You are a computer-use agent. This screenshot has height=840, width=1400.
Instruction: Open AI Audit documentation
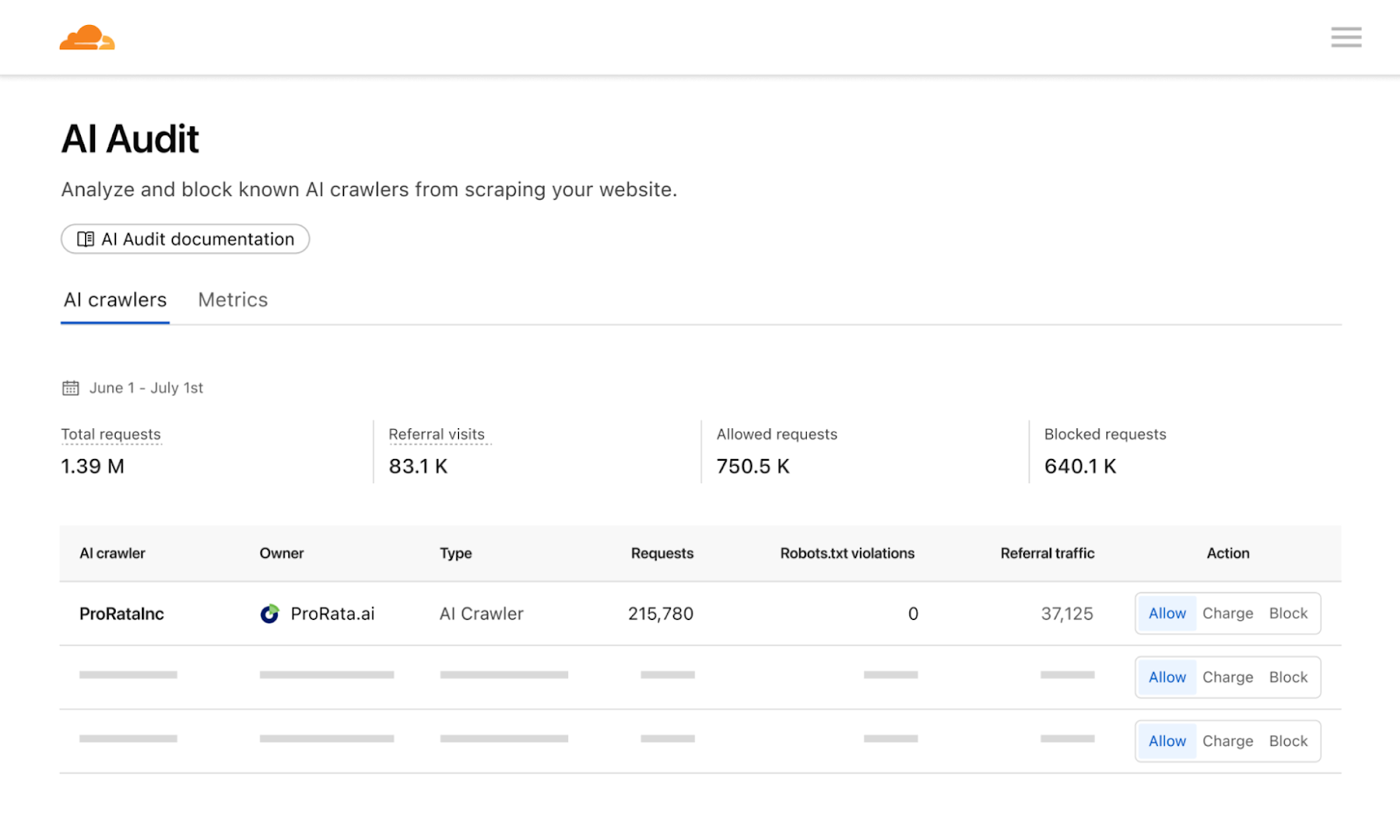[185, 239]
